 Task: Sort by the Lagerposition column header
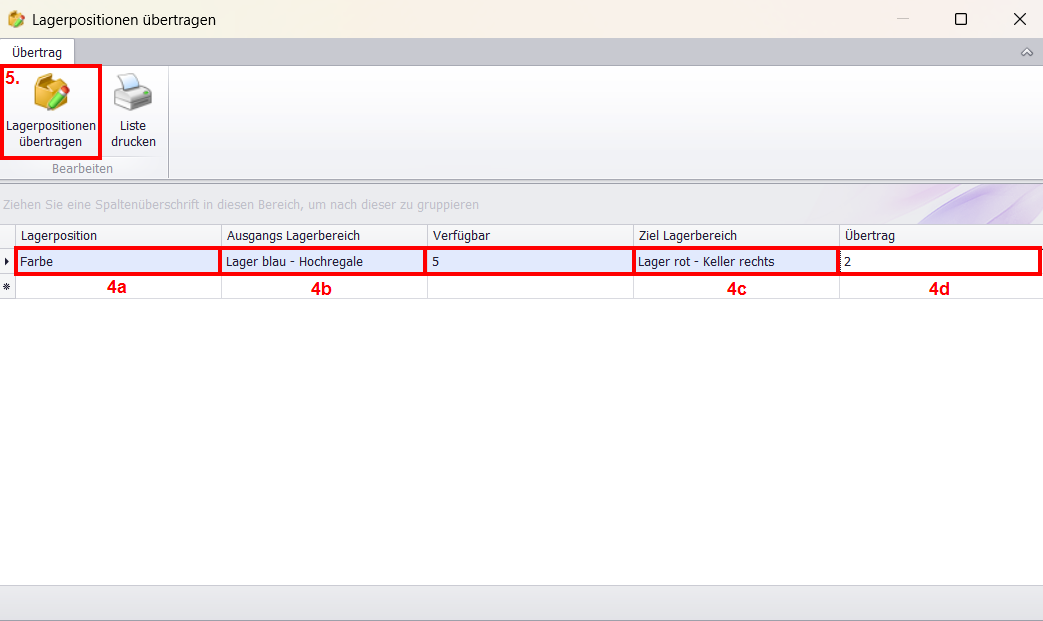(x=118, y=235)
